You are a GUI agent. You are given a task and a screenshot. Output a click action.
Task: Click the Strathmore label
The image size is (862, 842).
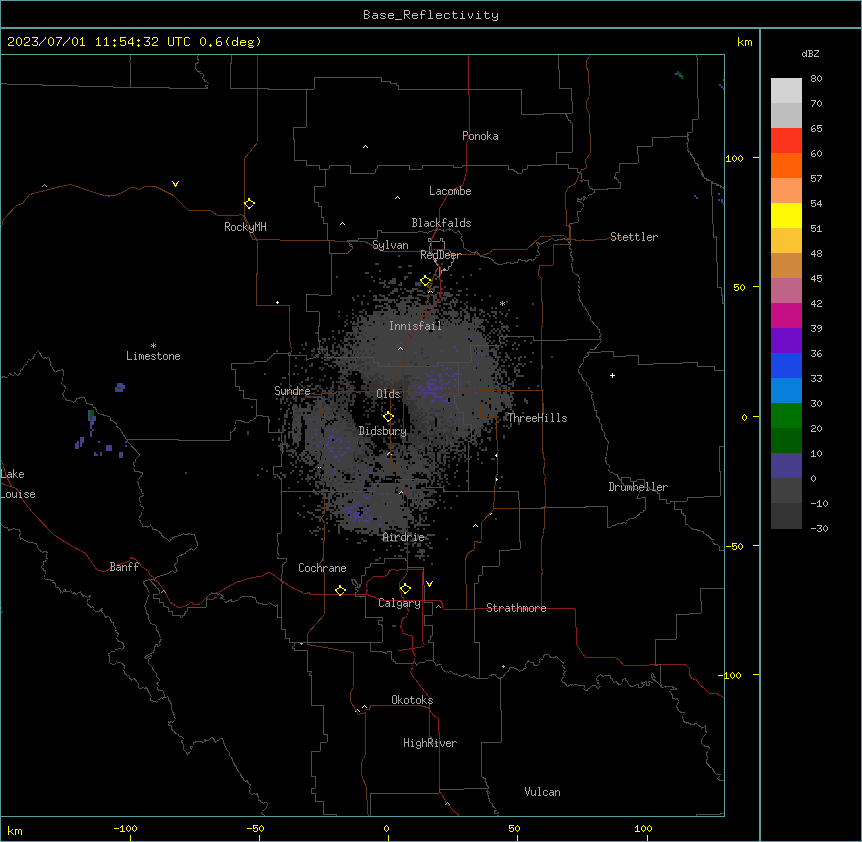point(516,608)
